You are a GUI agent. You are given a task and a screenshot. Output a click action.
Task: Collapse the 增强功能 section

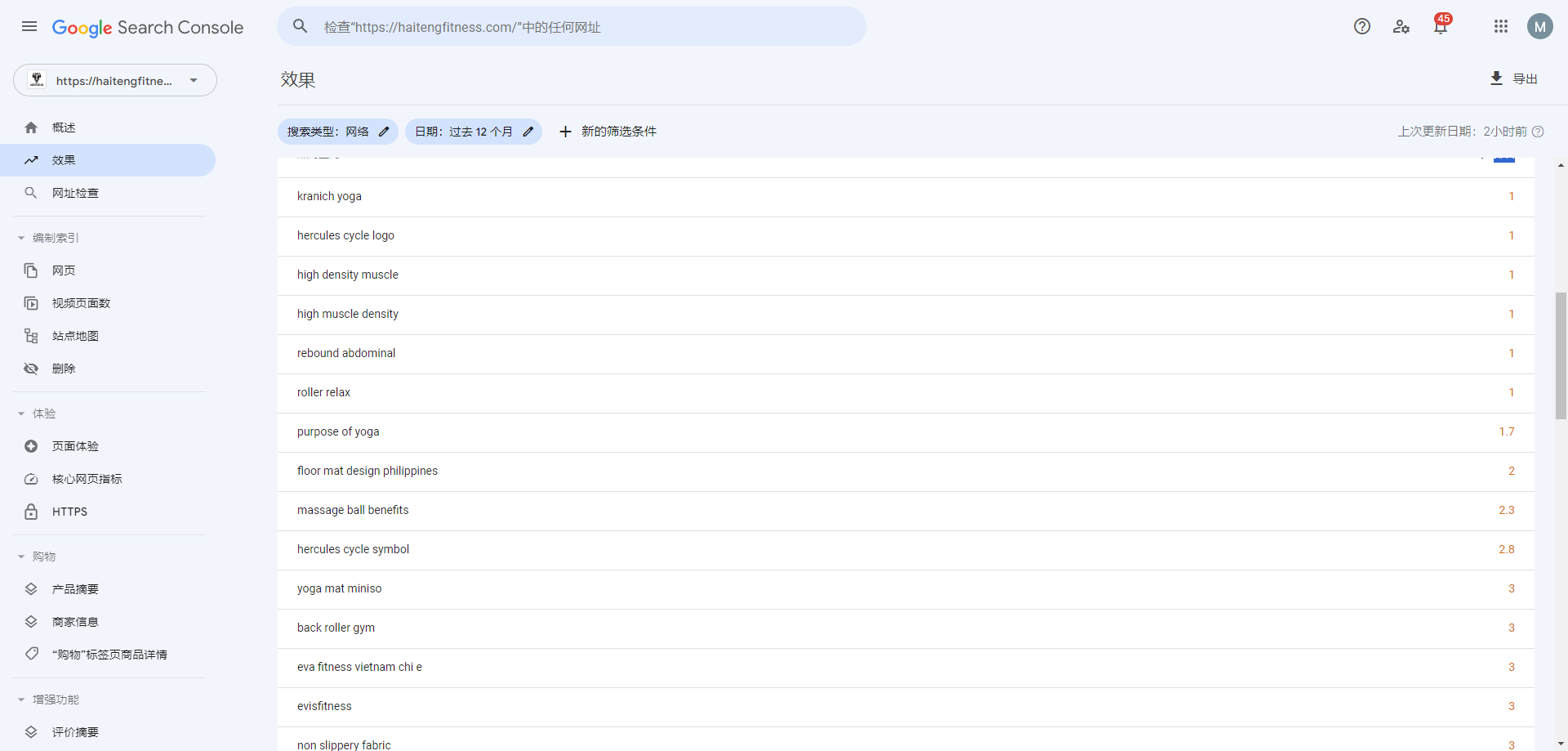coord(49,700)
